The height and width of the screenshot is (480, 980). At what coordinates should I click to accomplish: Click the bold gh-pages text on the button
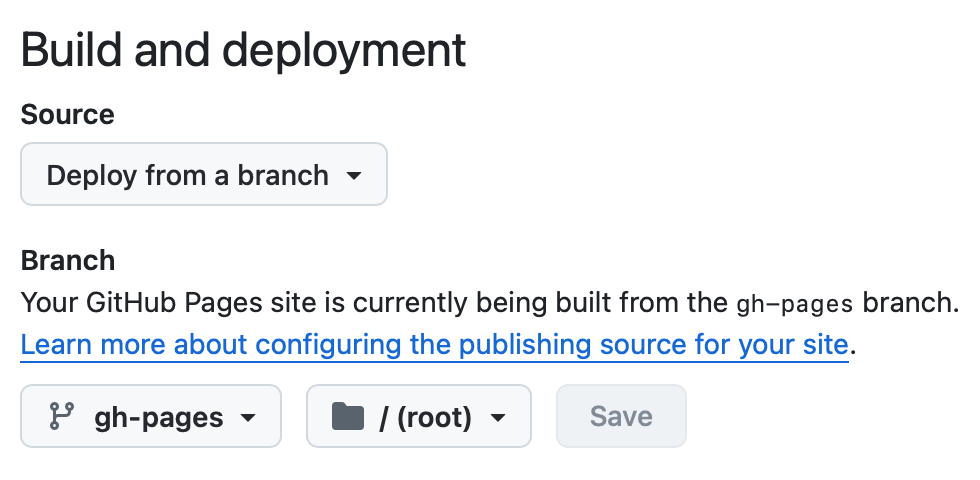point(158,417)
